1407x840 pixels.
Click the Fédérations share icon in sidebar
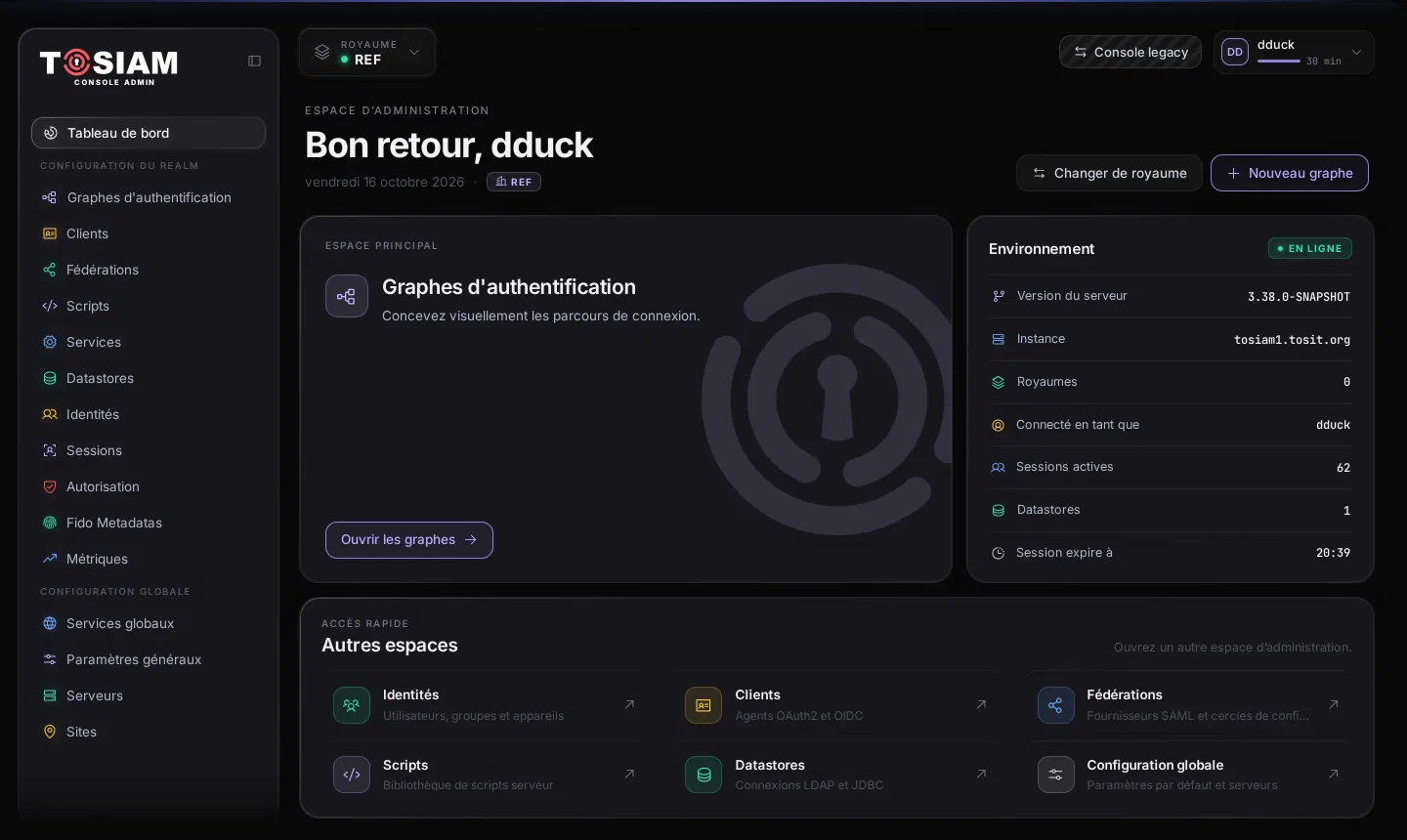click(50, 270)
